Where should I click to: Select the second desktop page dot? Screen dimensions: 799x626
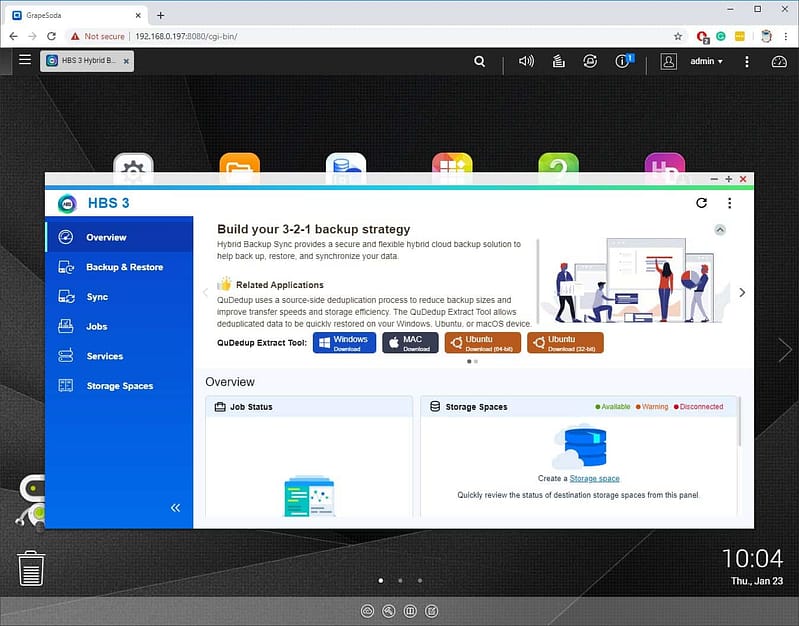click(x=400, y=580)
